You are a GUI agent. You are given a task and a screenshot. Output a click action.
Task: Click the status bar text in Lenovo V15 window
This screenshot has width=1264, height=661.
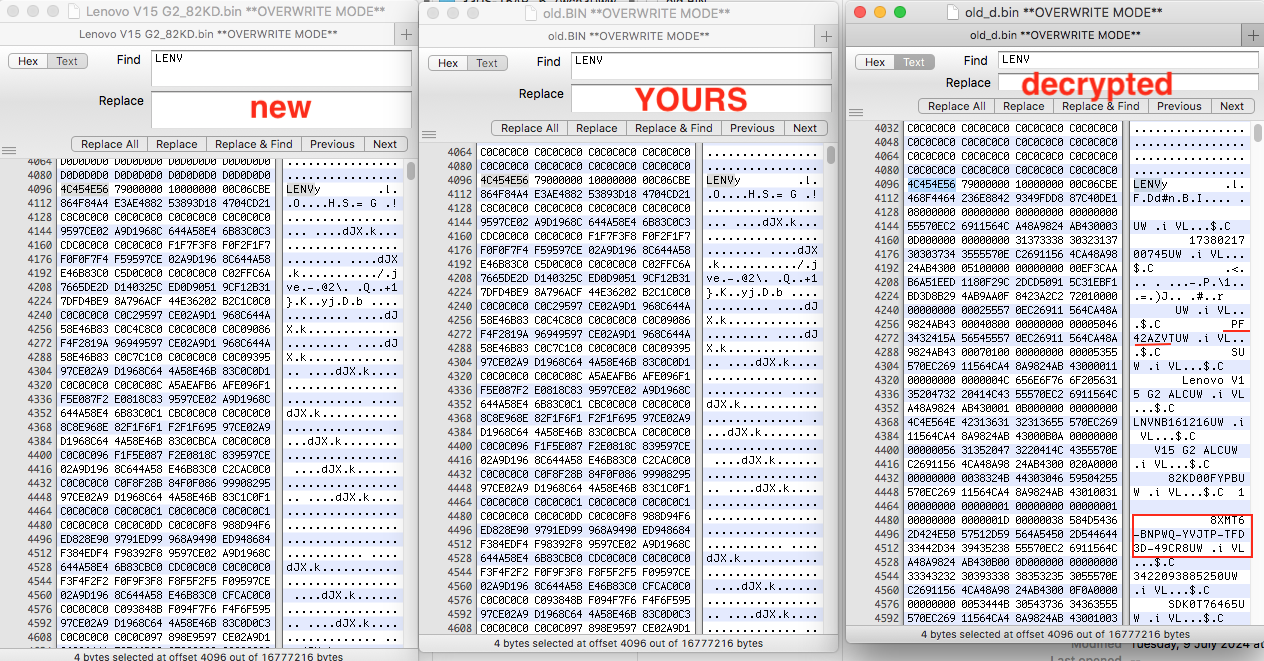click(208, 656)
